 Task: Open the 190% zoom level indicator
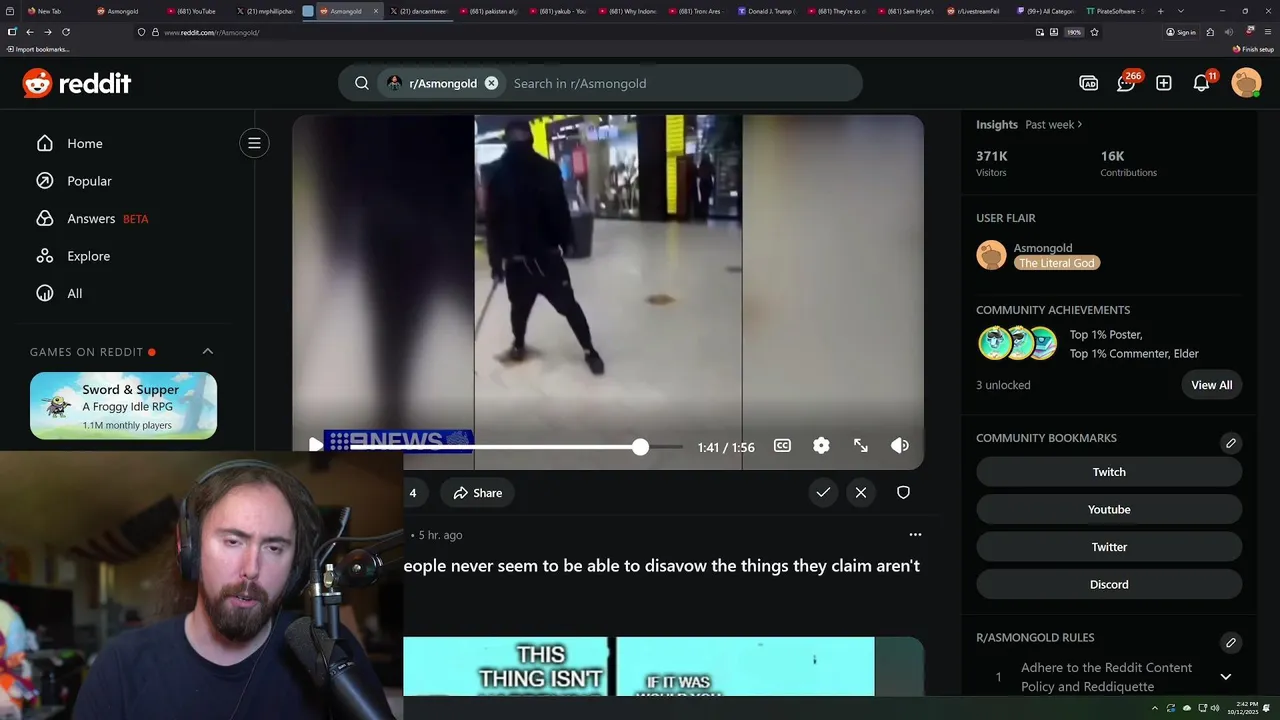[1074, 32]
